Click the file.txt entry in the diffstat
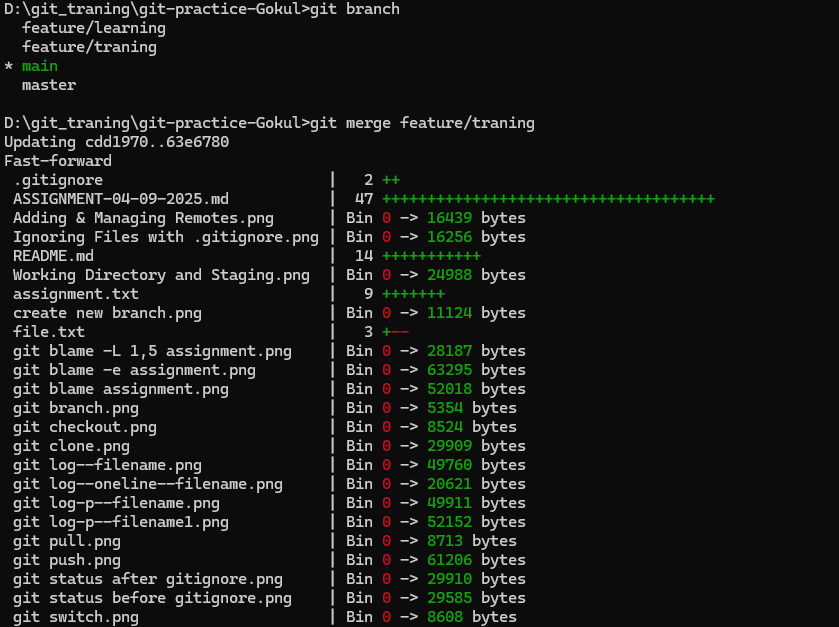This screenshot has width=839, height=627. point(49,332)
